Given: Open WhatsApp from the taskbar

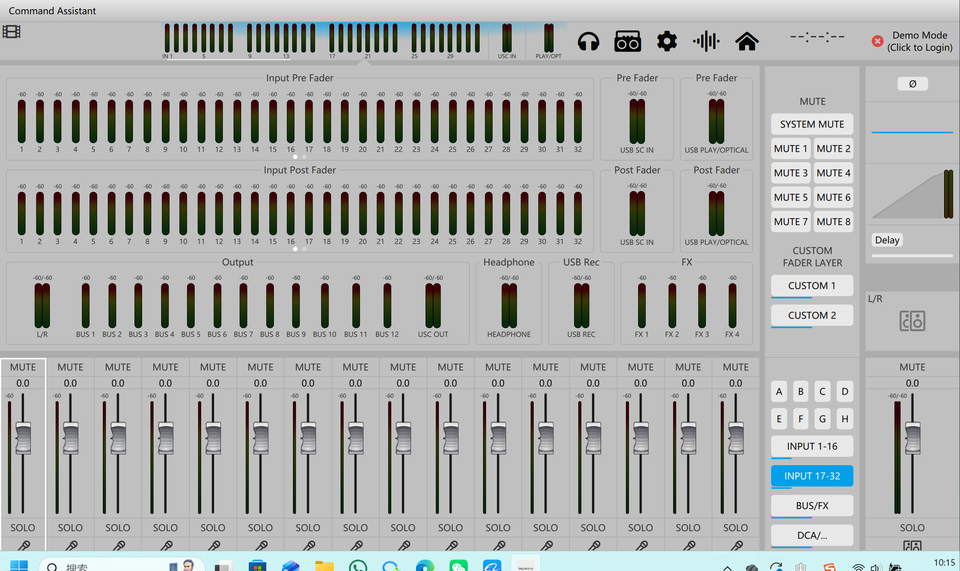Looking at the screenshot, I should click(358, 566).
